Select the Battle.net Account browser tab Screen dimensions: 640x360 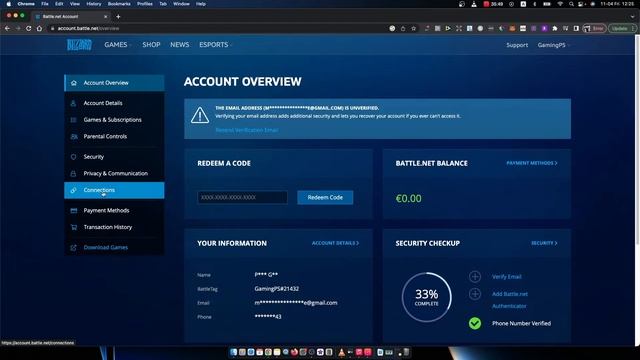[70, 17]
